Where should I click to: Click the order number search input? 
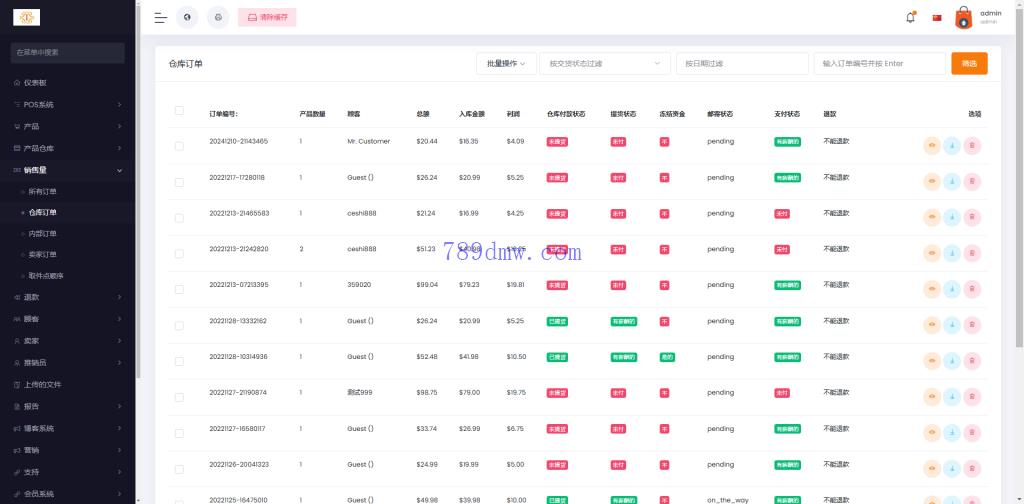[879, 63]
